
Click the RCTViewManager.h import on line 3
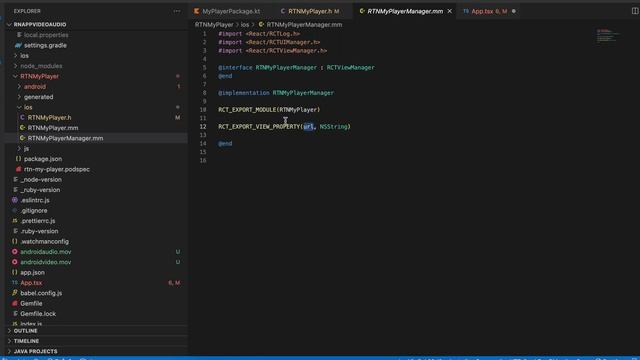click(x=286, y=51)
